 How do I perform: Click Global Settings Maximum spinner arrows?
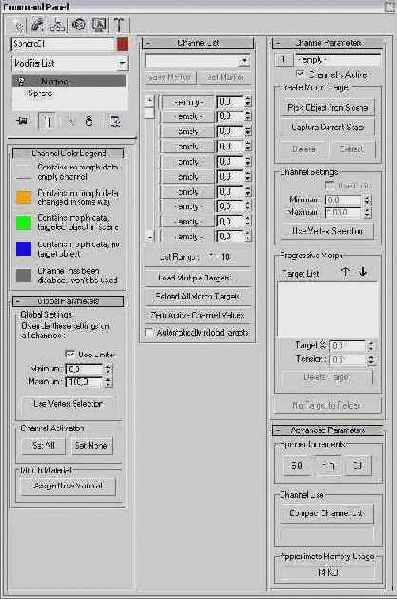(108, 382)
